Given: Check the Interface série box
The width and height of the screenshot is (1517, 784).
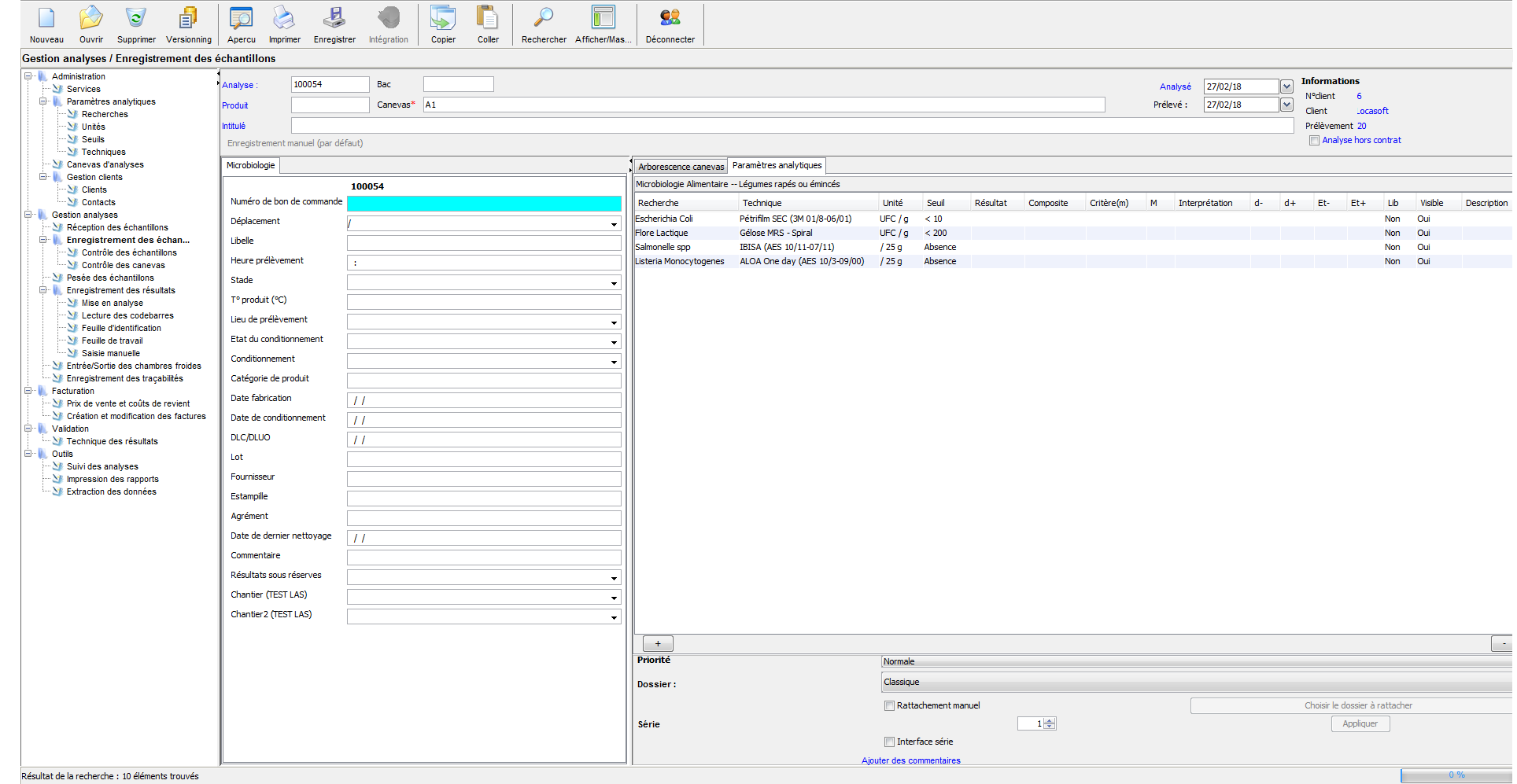Looking at the screenshot, I should 889,742.
